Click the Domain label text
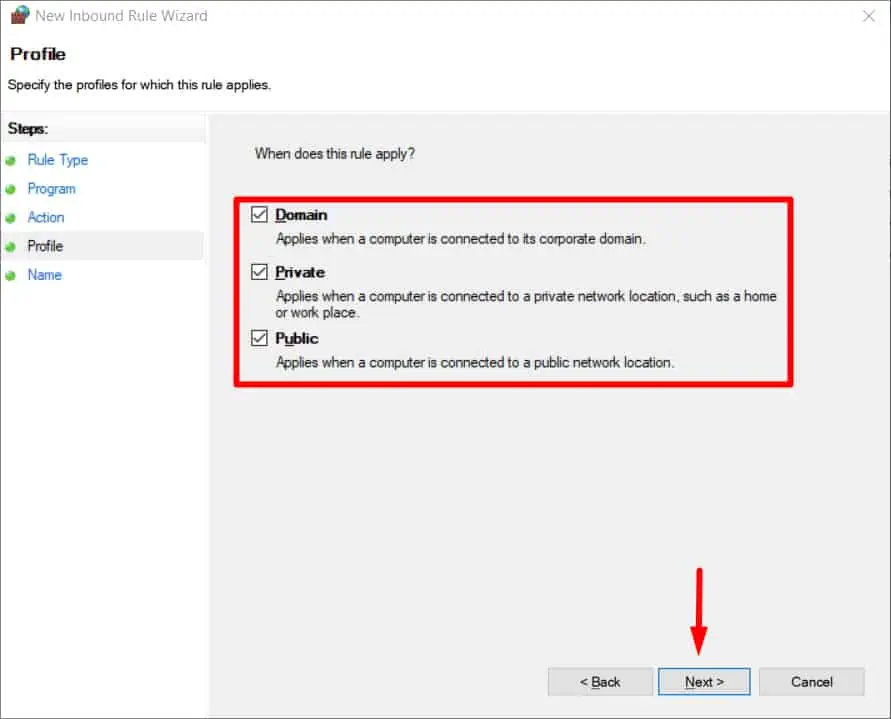The image size is (891, 719). point(301,215)
